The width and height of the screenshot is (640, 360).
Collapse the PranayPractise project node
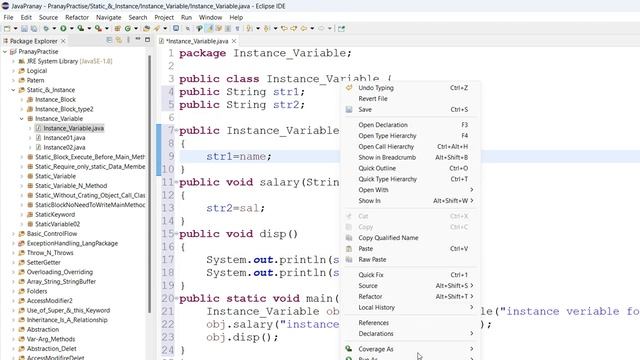point(5,52)
